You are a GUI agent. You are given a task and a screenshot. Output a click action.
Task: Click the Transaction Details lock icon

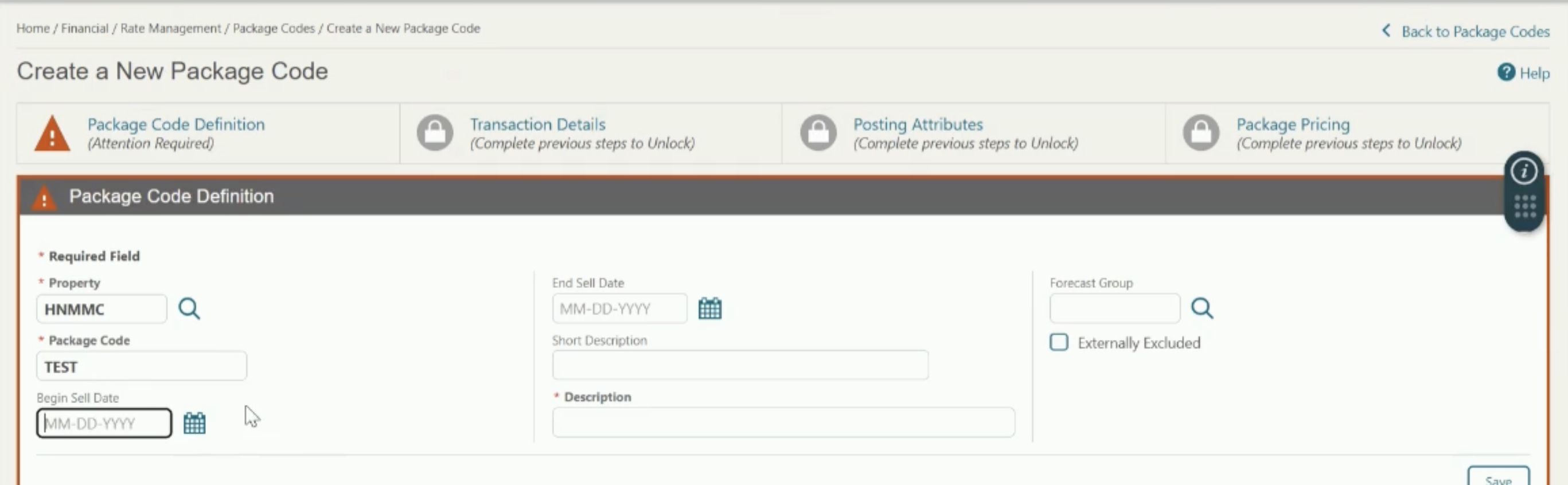(x=435, y=132)
